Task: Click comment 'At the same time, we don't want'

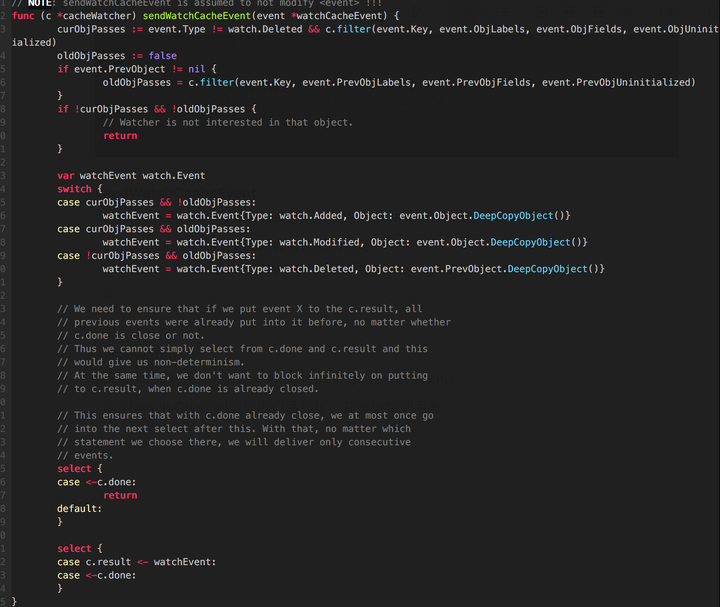Action: [x=242, y=376]
